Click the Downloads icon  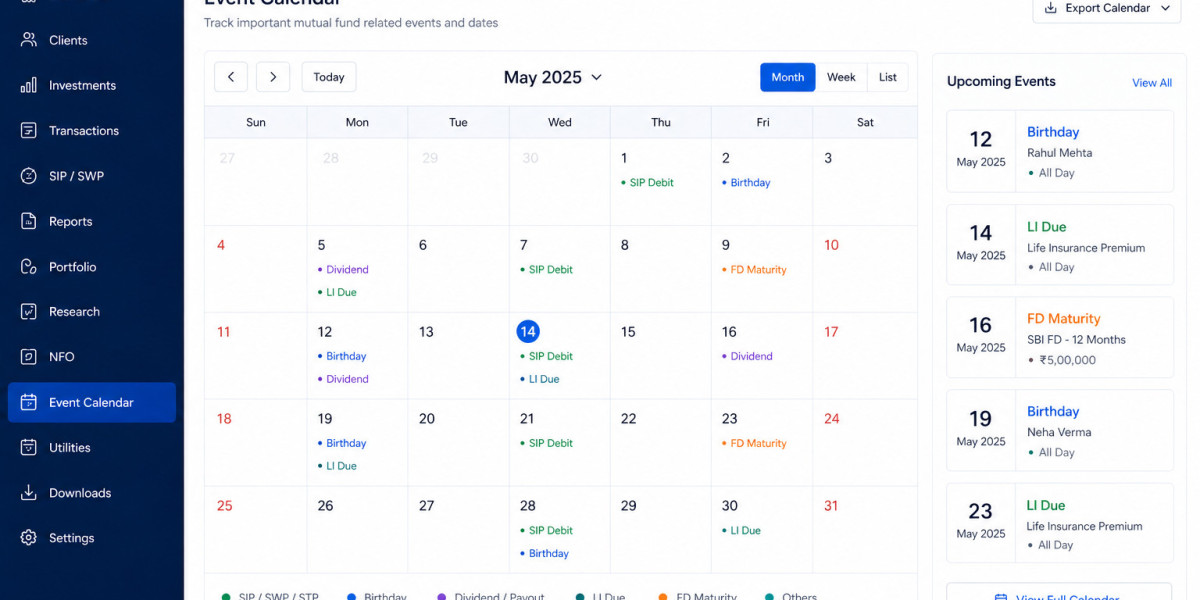[28, 493]
